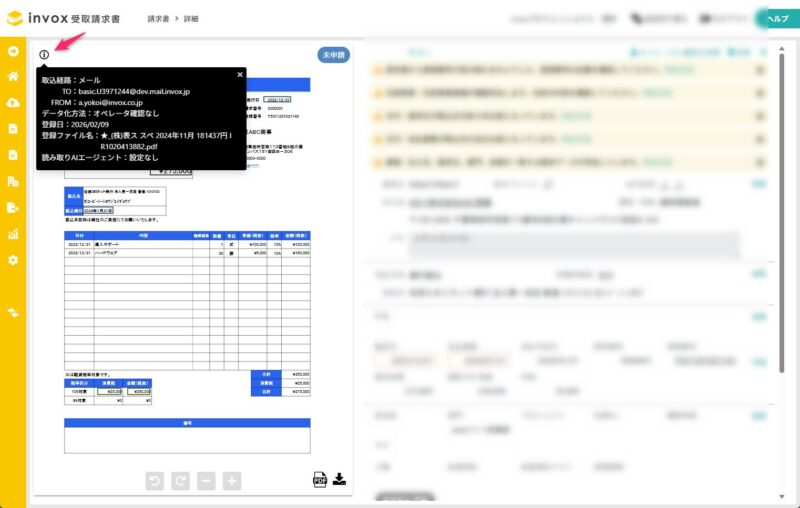Screen dimensions: 800x508
Task: Open the bar chart icon in the sidebar
Action: coord(13,234)
